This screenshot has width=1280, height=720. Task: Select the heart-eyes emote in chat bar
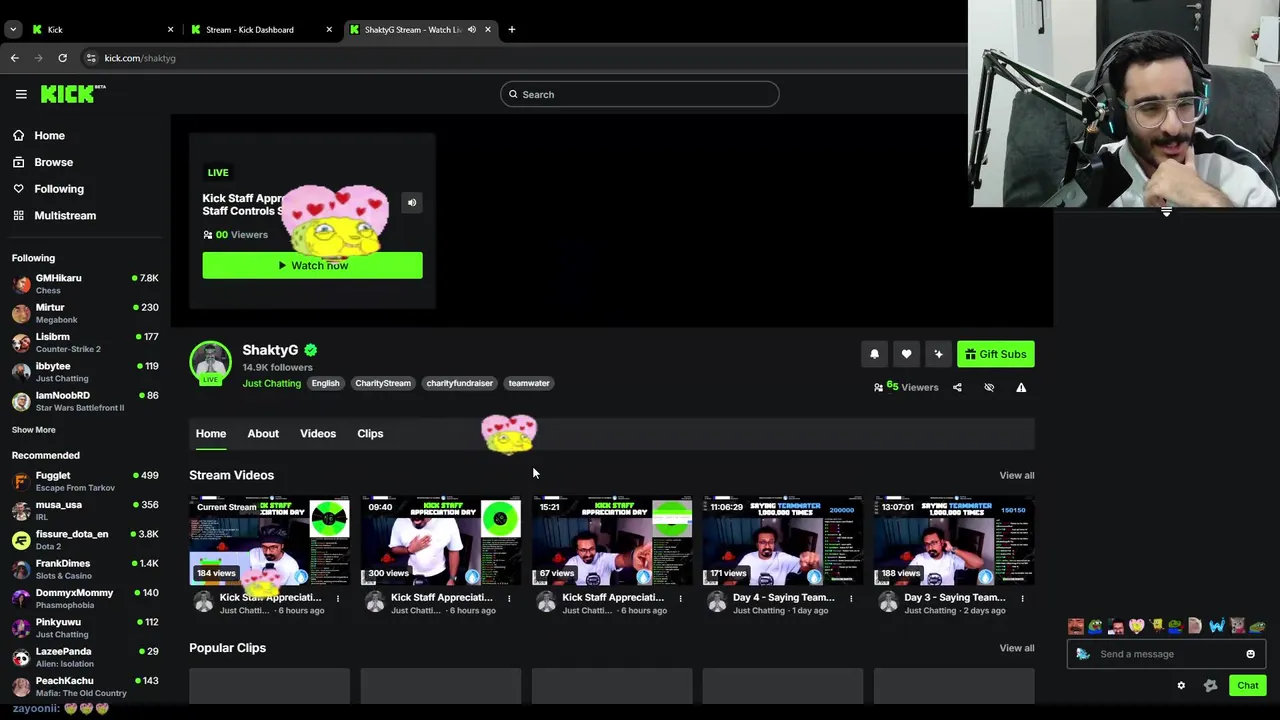(1136, 627)
